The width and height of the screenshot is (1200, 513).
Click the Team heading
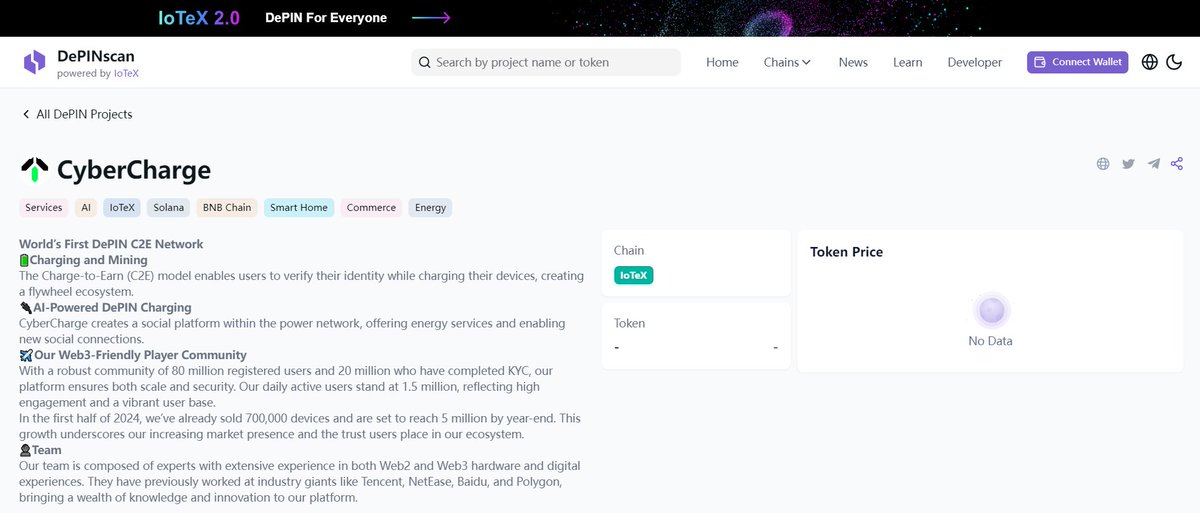(x=46, y=450)
